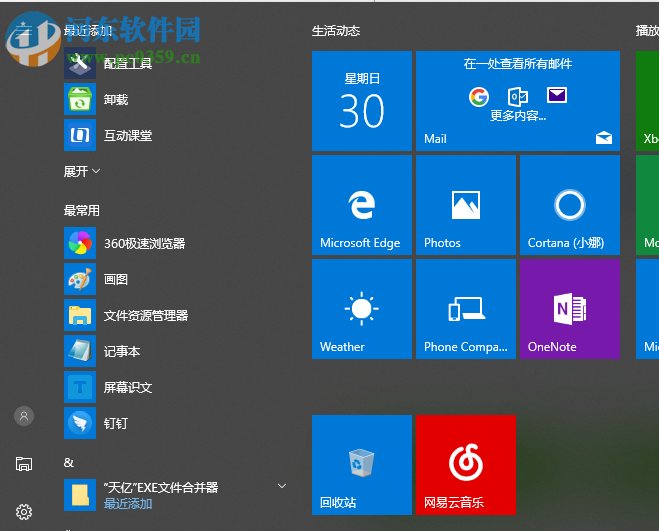
Task: Click the 最常用 section header
Action: [x=82, y=210]
